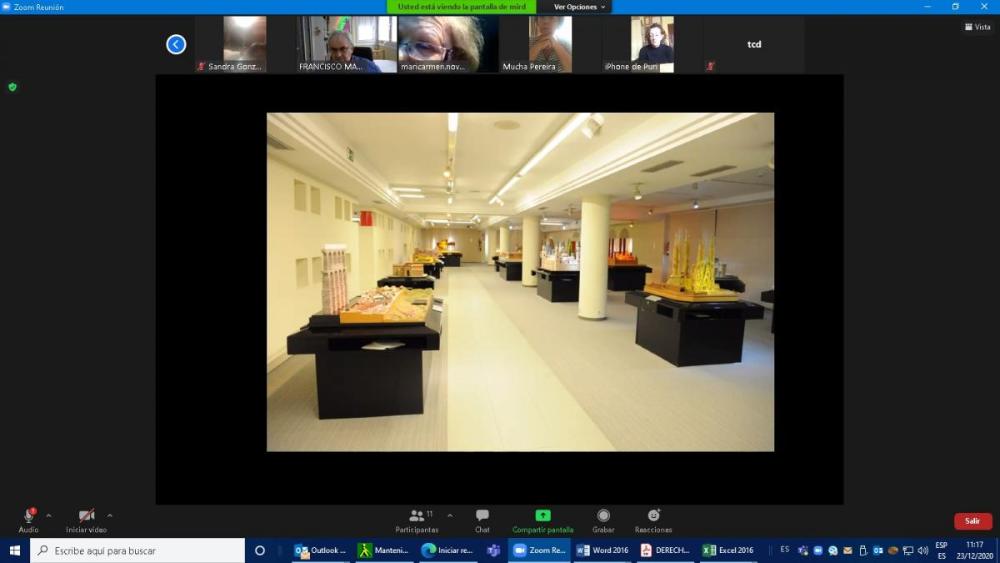Open arrow menu next to Participantes
1000x563 pixels.
coord(450,516)
